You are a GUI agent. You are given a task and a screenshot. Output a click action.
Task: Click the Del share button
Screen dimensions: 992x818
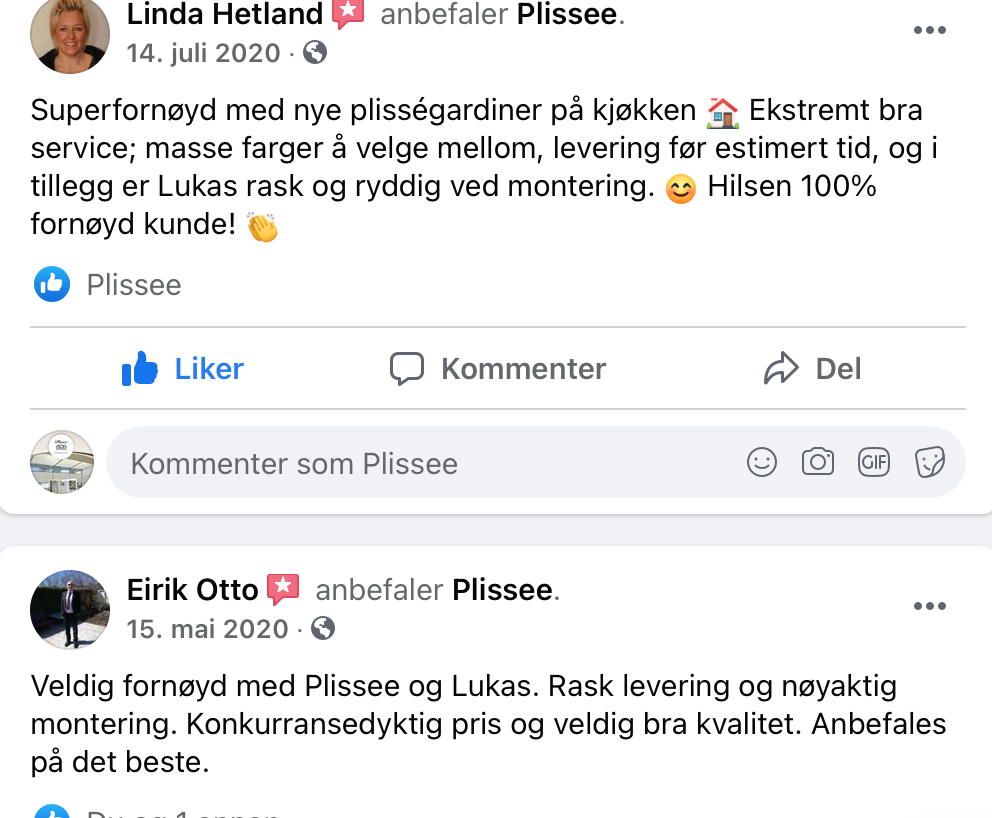coord(811,369)
